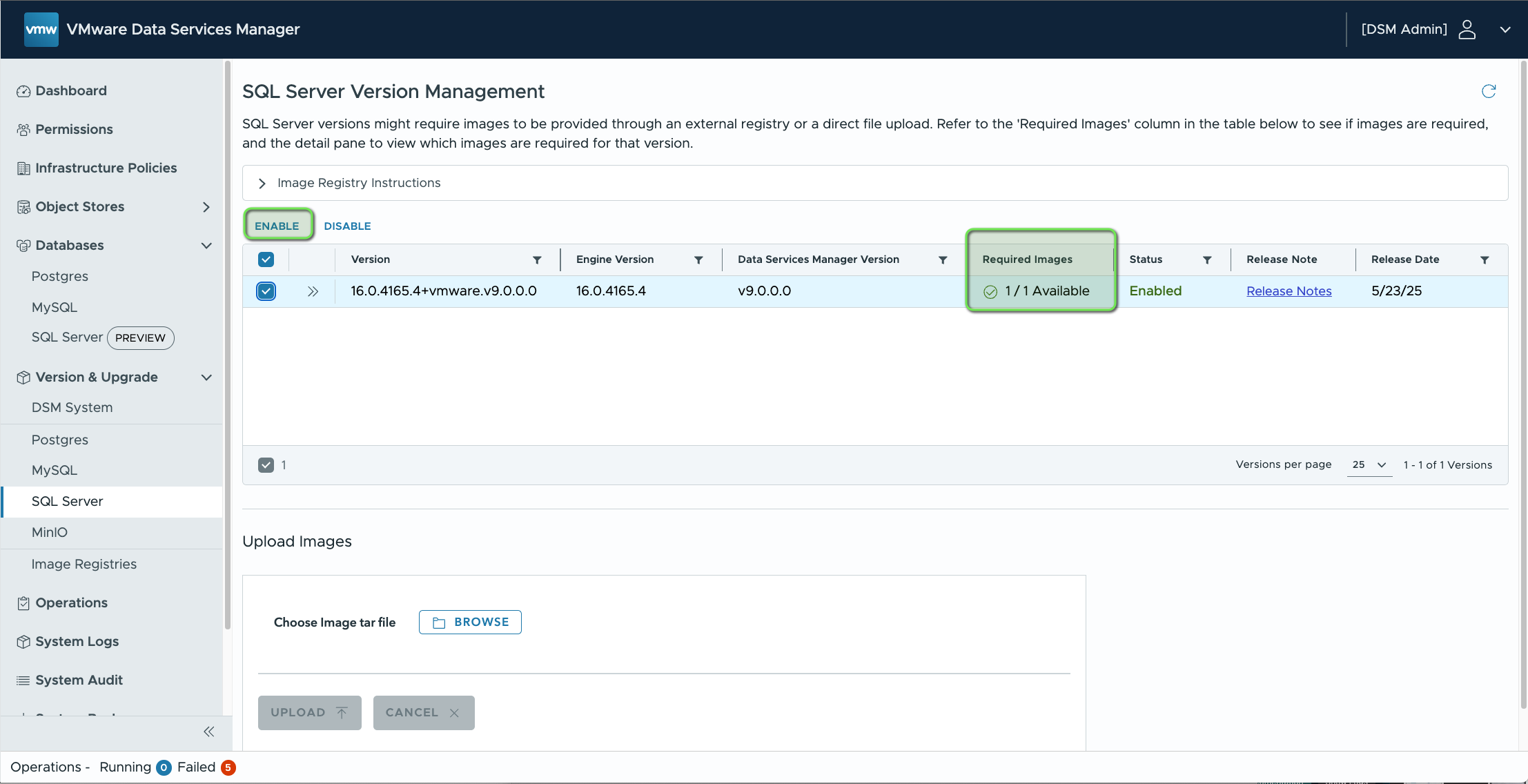
Task: Go to the Dashboard page
Action: (71, 91)
